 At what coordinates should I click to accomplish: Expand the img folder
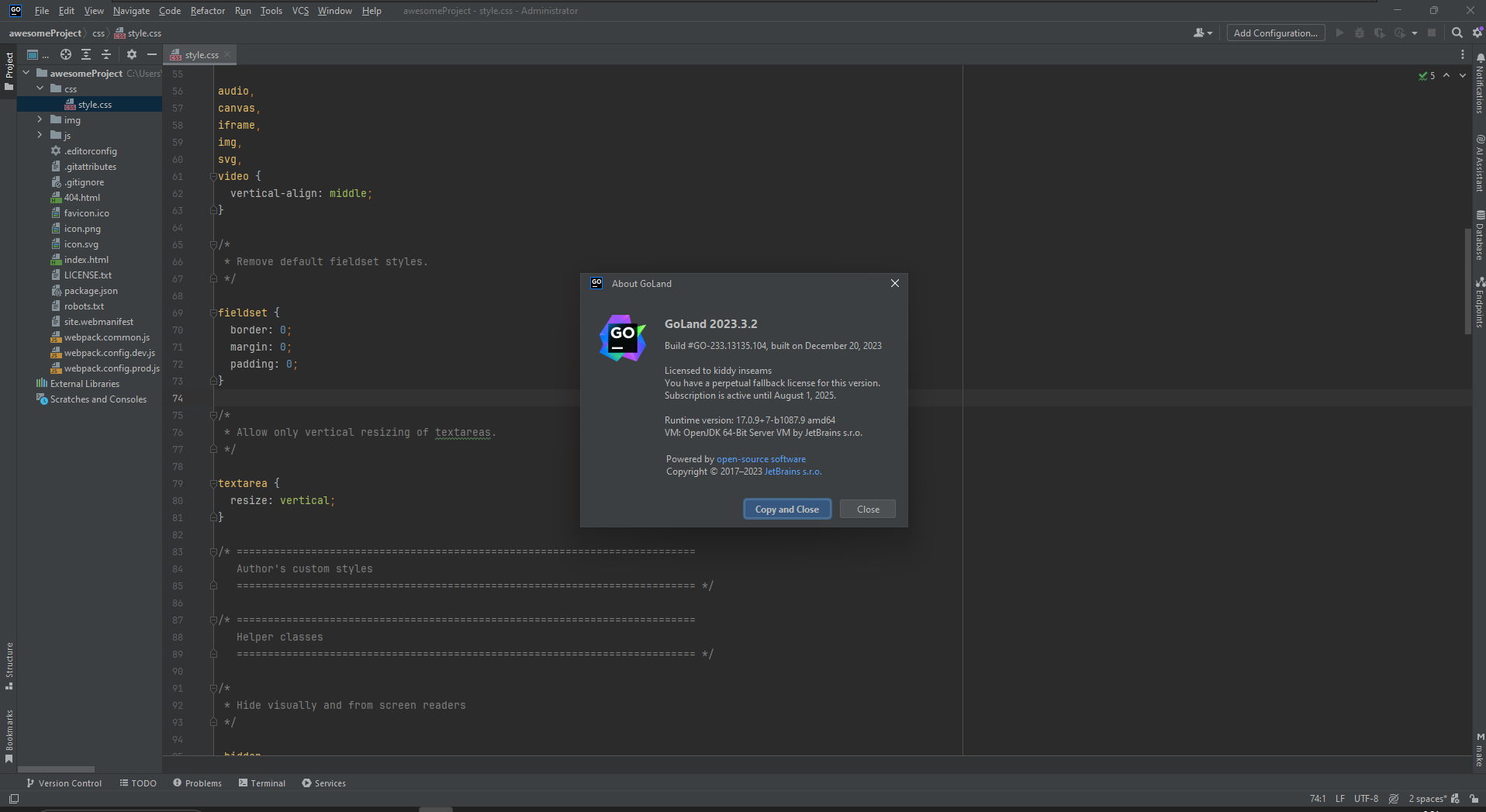pos(40,119)
